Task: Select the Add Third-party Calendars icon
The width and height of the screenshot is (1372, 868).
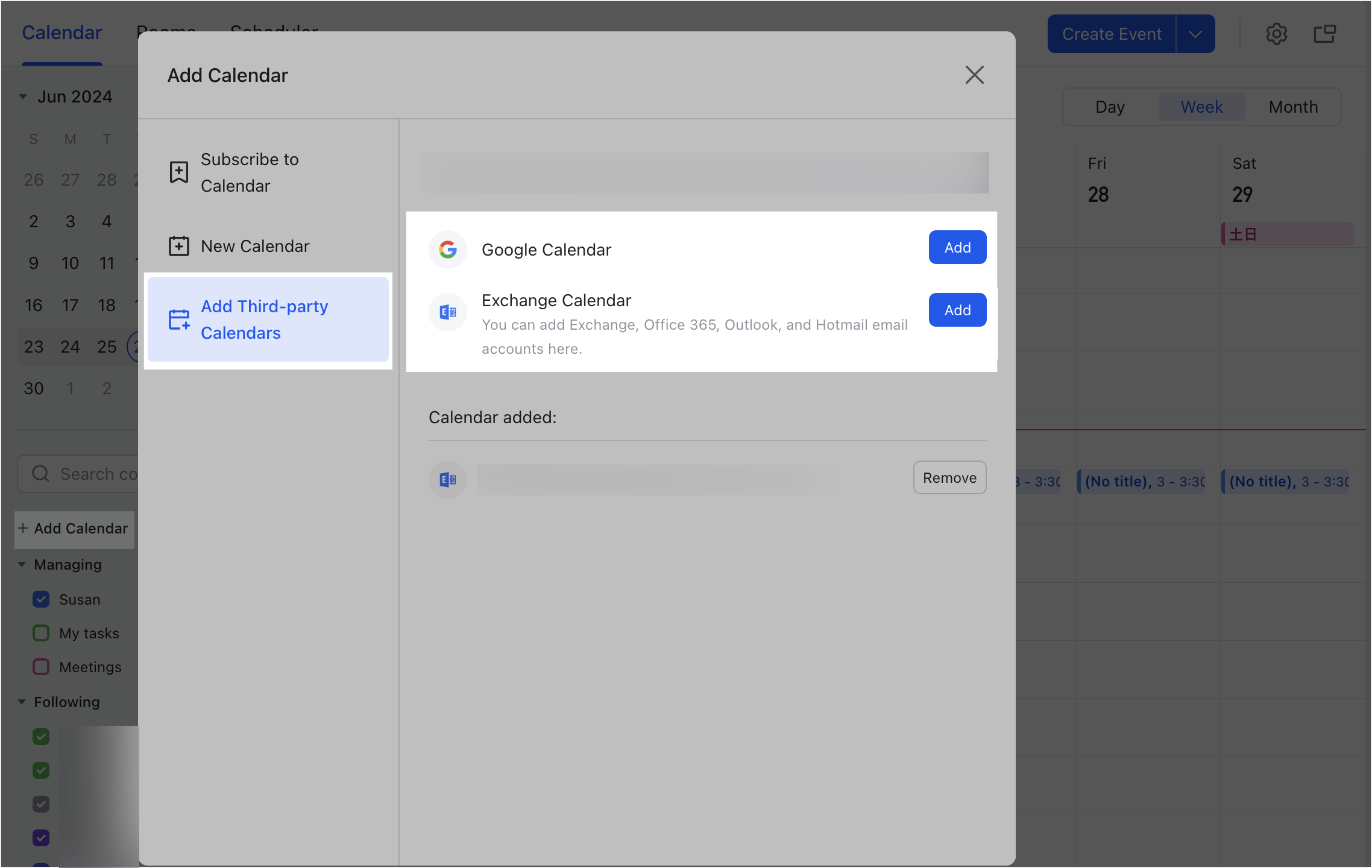Action: (178, 319)
